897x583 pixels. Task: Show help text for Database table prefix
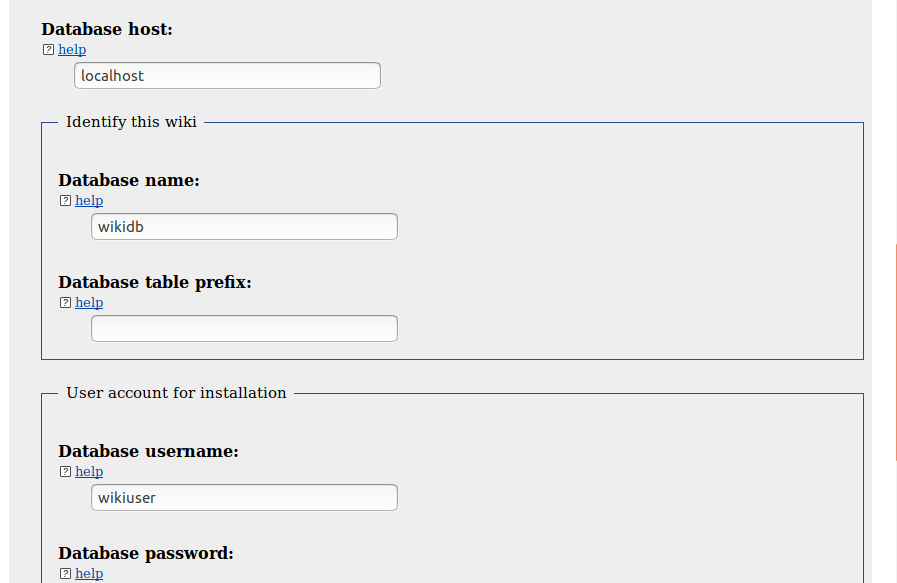click(x=89, y=303)
